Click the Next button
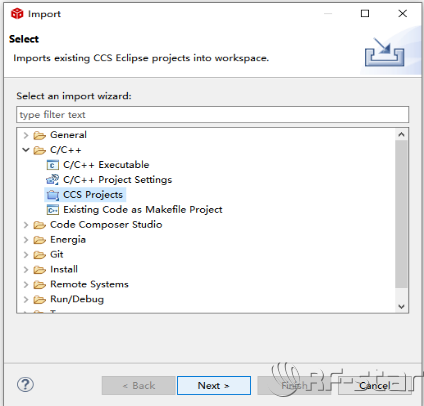 (x=214, y=386)
